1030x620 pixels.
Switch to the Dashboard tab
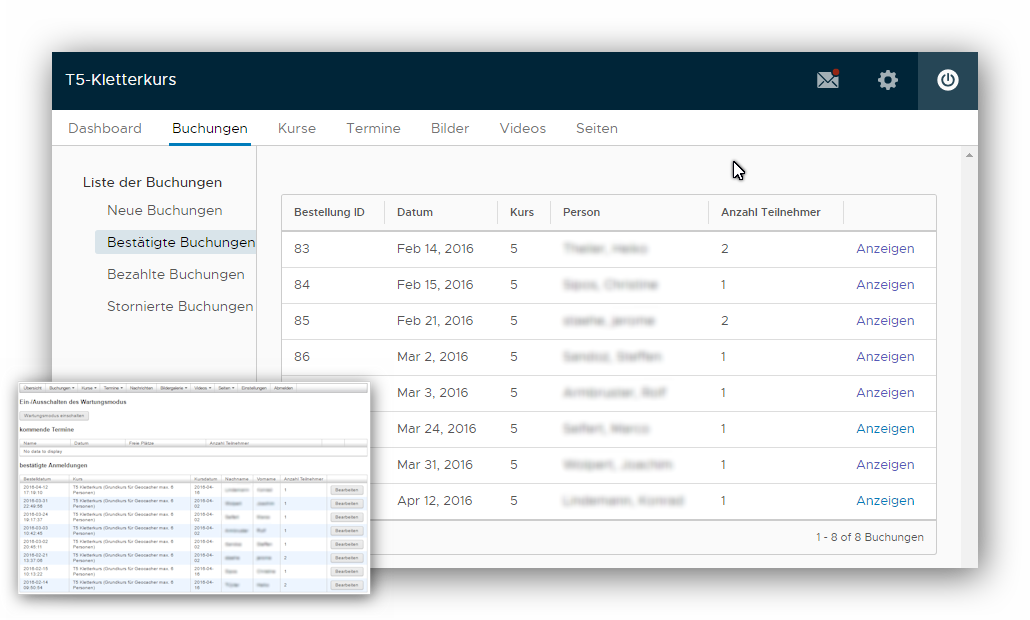click(x=105, y=128)
